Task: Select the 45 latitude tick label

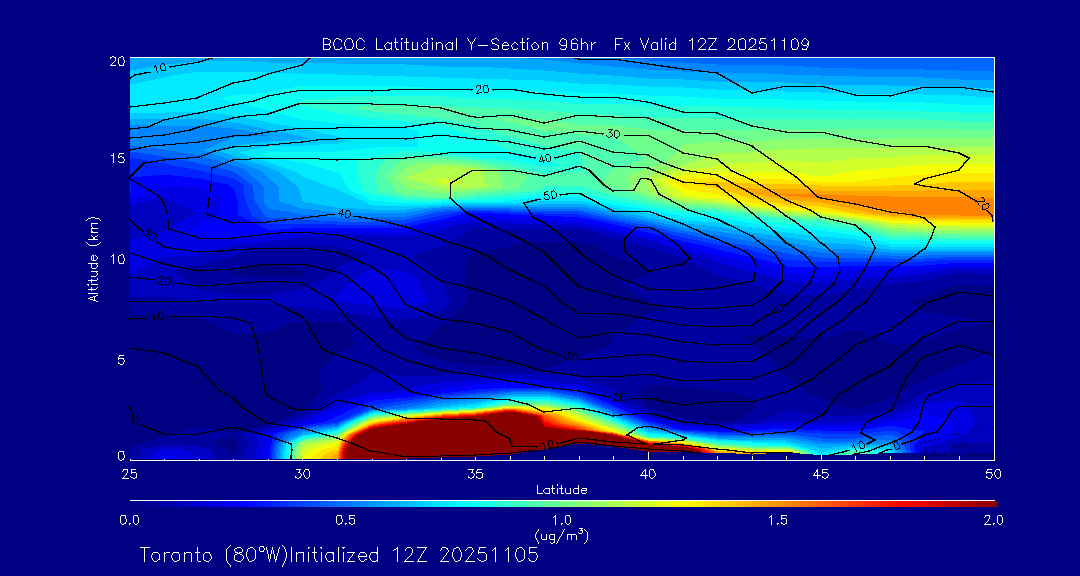Action: point(820,473)
